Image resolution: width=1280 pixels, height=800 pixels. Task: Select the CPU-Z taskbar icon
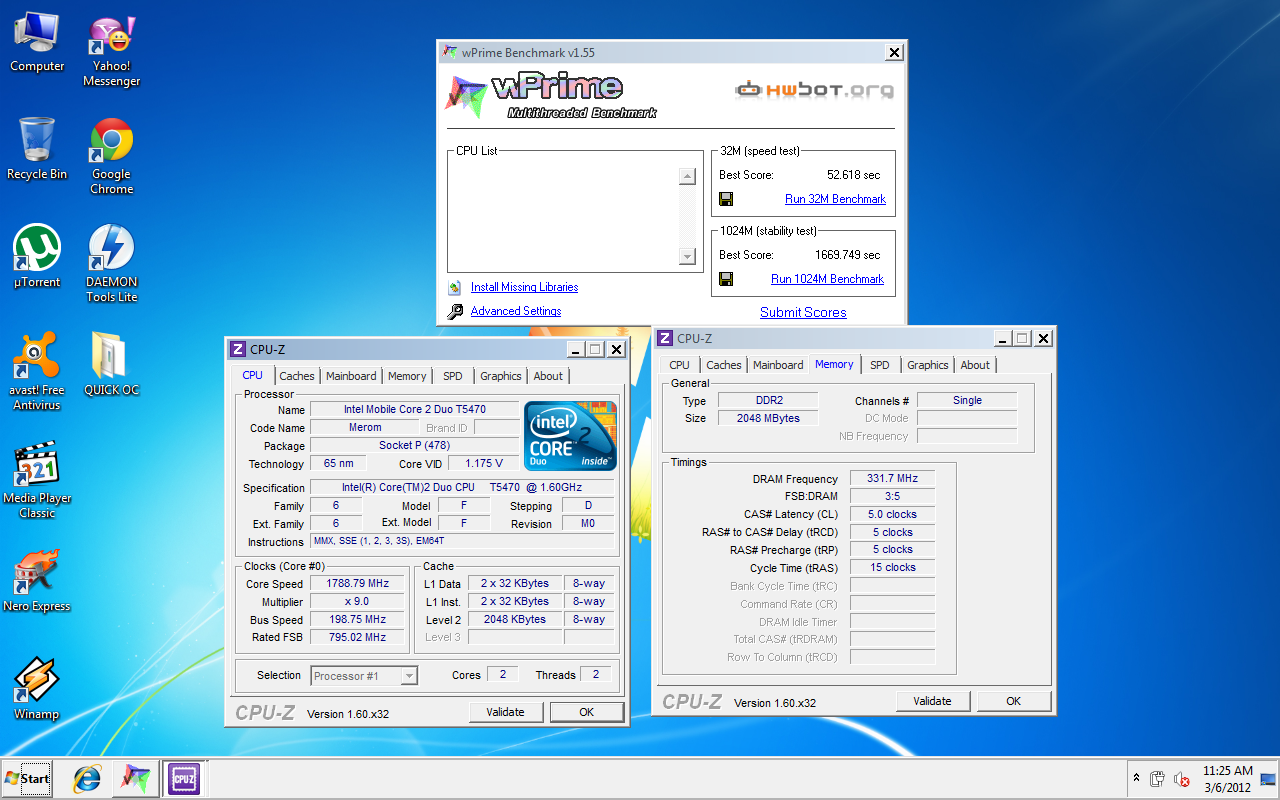point(183,778)
